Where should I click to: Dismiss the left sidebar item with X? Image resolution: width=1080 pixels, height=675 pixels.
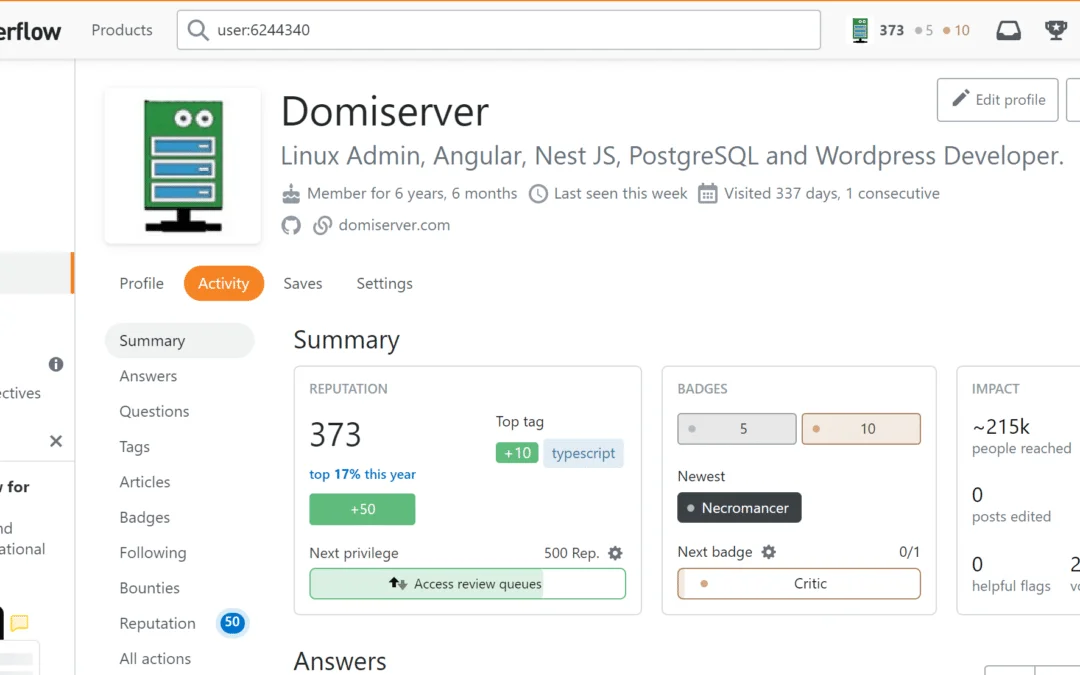(56, 441)
